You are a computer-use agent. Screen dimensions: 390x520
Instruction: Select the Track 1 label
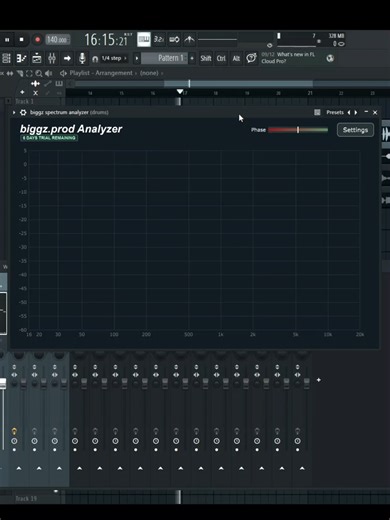click(x=24, y=101)
